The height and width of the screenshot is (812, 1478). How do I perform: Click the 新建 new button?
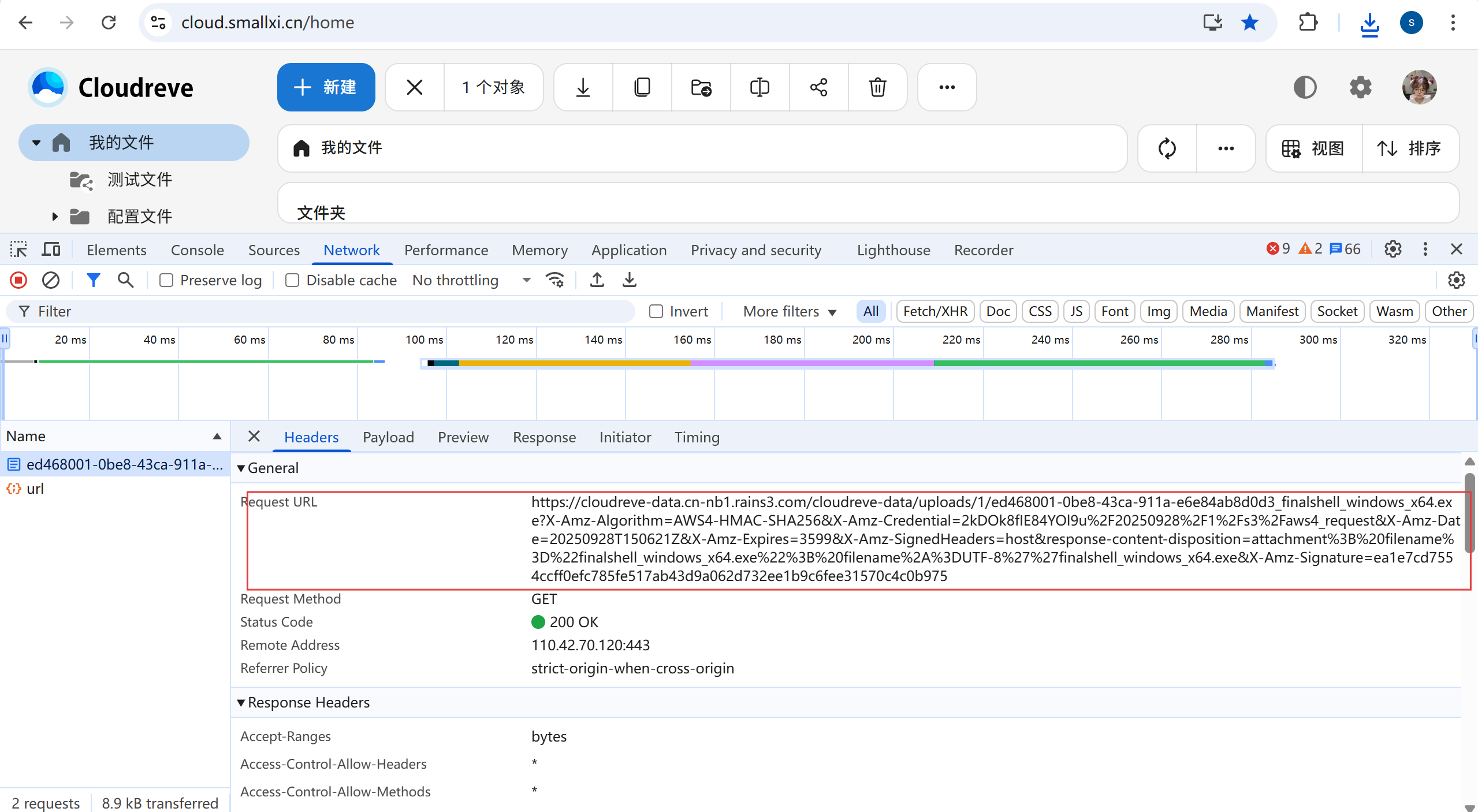pos(326,87)
